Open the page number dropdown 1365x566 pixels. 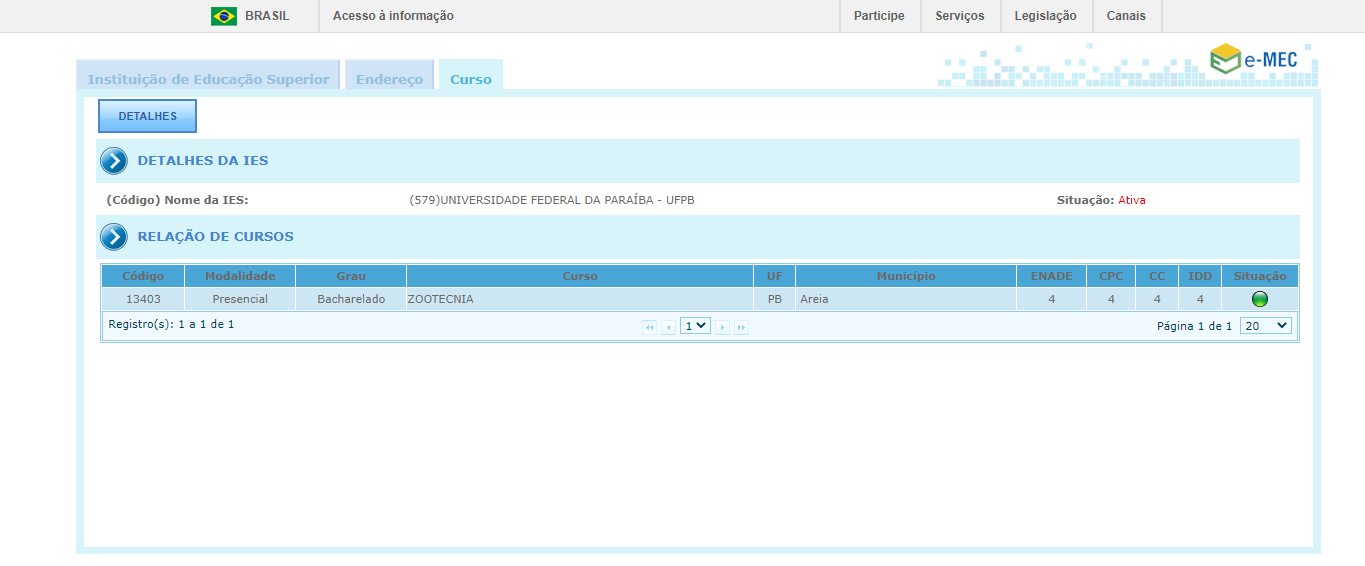pyautogui.click(x=695, y=326)
